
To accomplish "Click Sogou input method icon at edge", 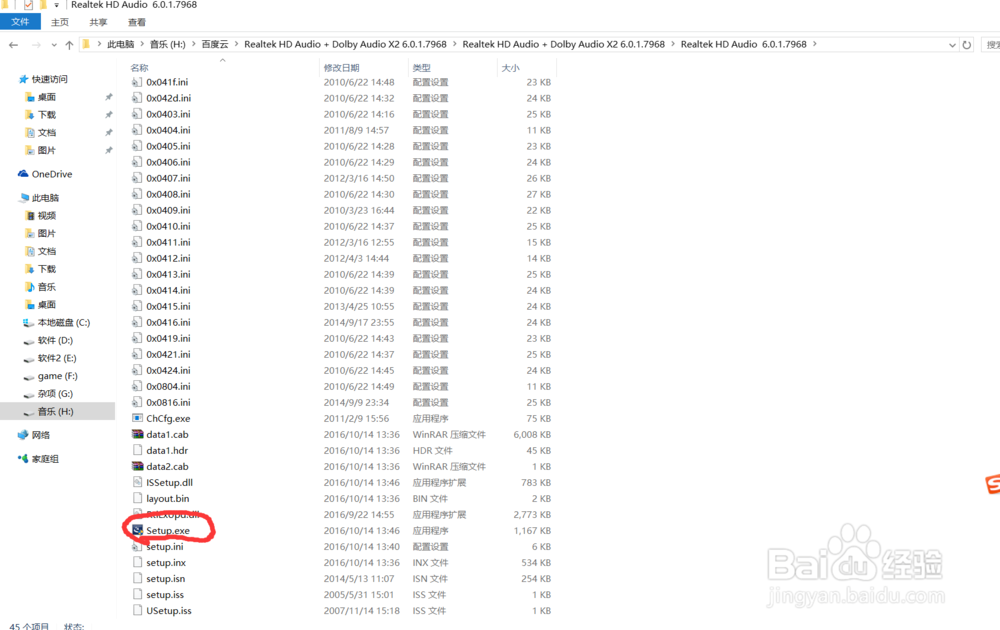I will click(992, 484).
